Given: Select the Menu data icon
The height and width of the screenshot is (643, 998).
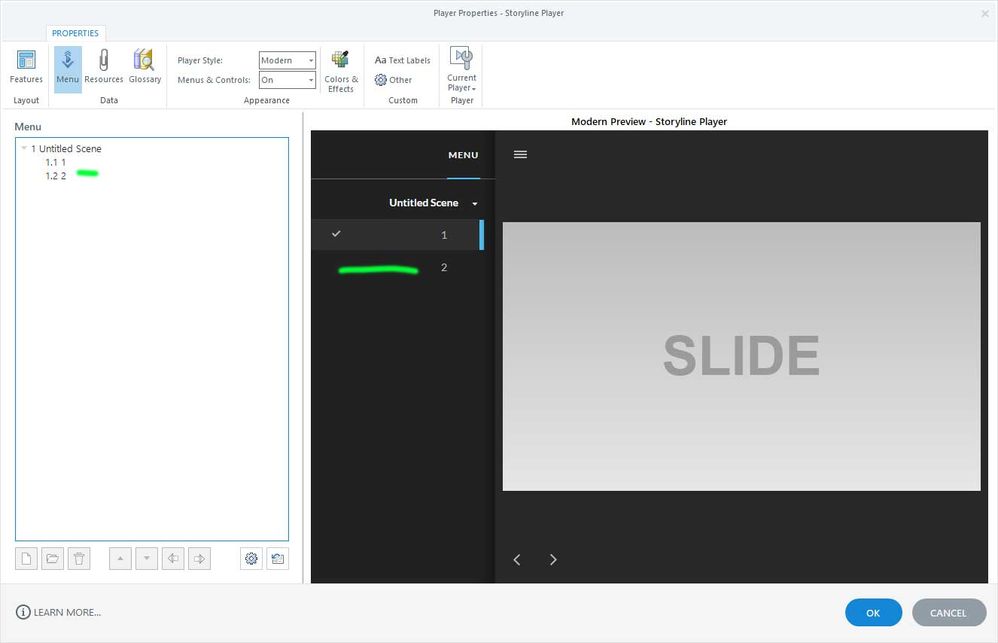Looking at the screenshot, I should 68,66.
